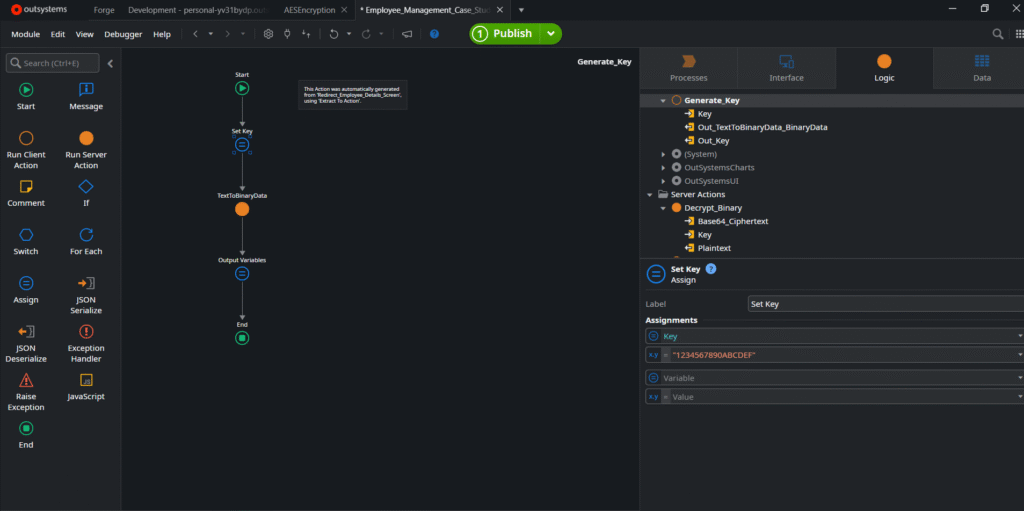This screenshot has height=511, width=1024.
Task: Select the Message tool in toolbox
Action: tap(86, 96)
